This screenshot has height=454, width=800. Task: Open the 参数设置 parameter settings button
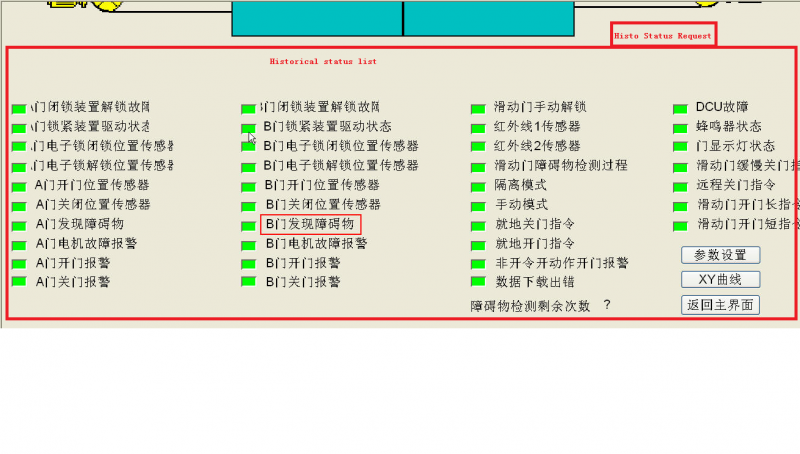pos(720,255)
